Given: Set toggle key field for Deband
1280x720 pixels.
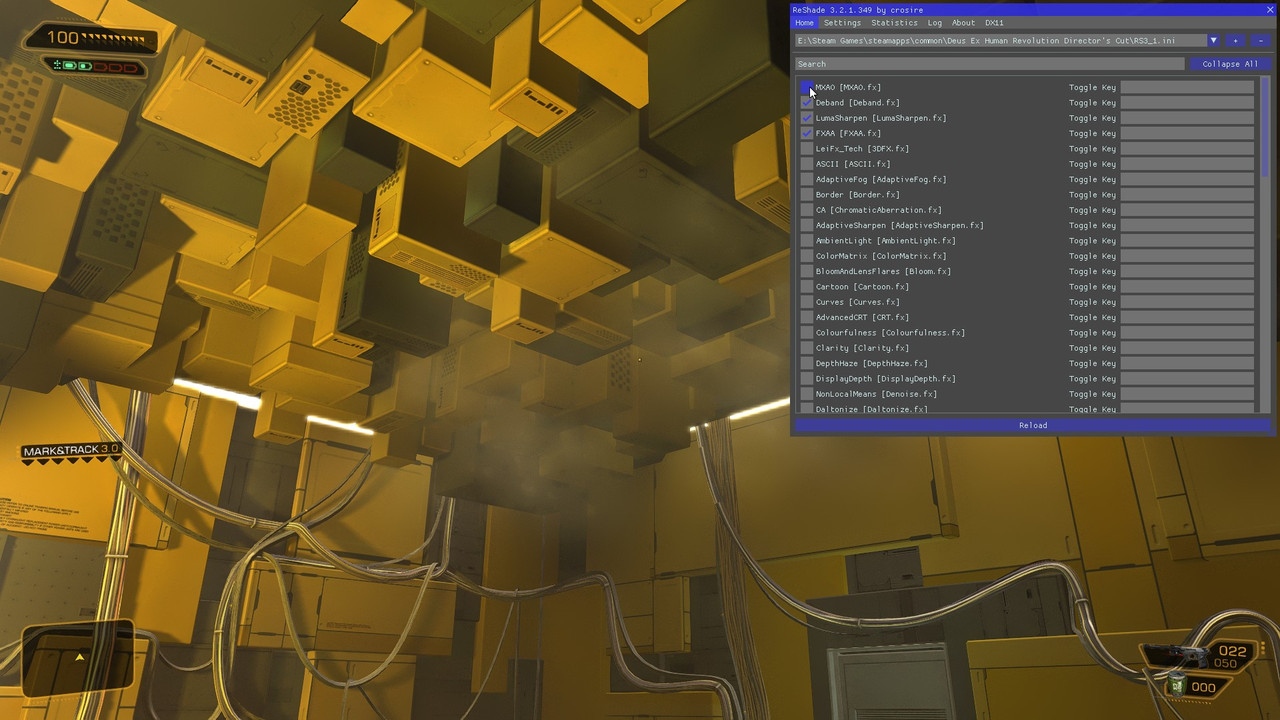Looking at the screenshot, I should 1187,103.
